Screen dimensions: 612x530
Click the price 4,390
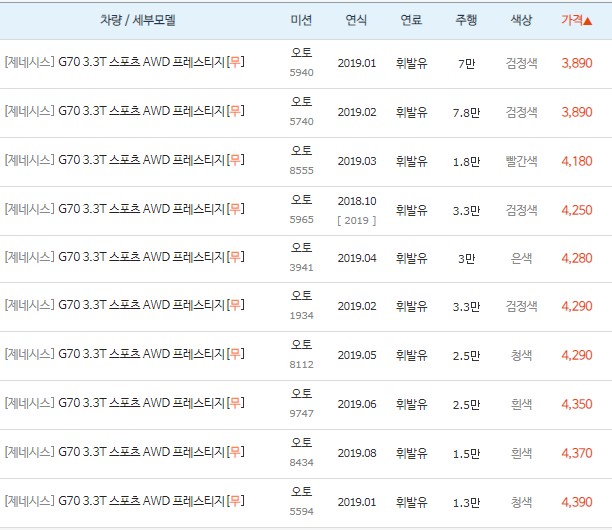click(576, 502)
